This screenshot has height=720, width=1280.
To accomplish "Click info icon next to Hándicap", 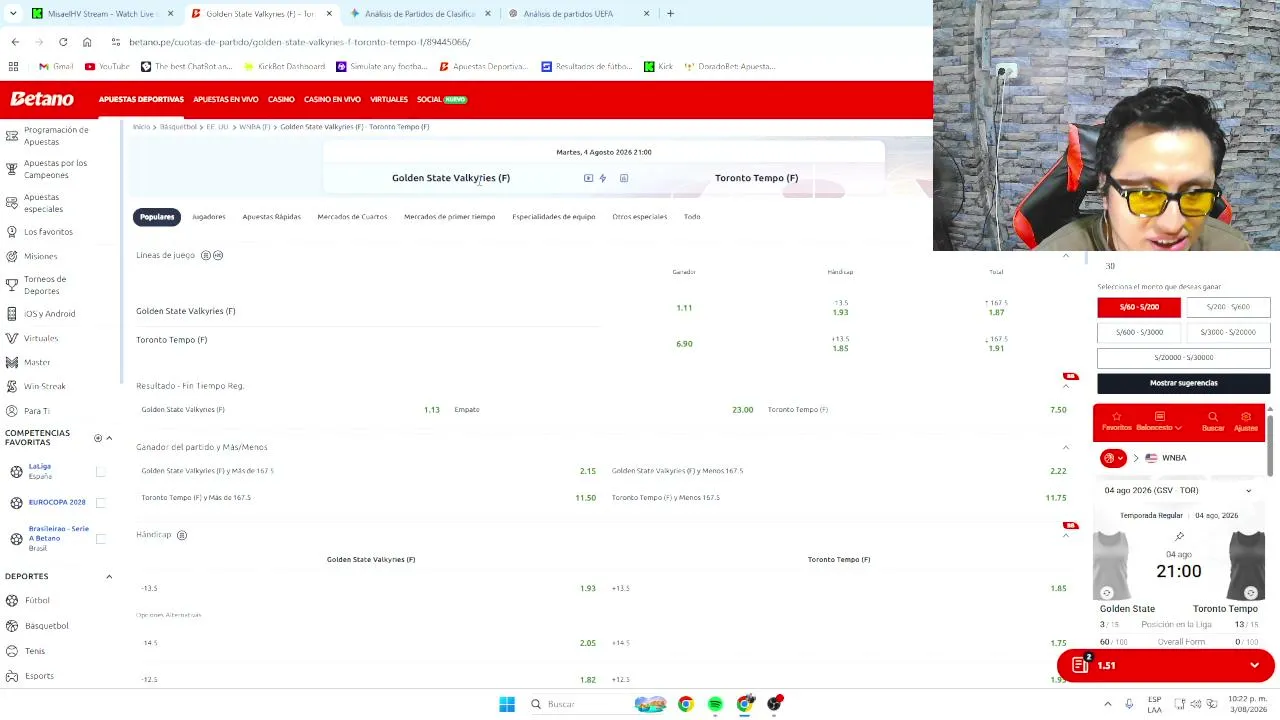I will click(x=182, y=535).
